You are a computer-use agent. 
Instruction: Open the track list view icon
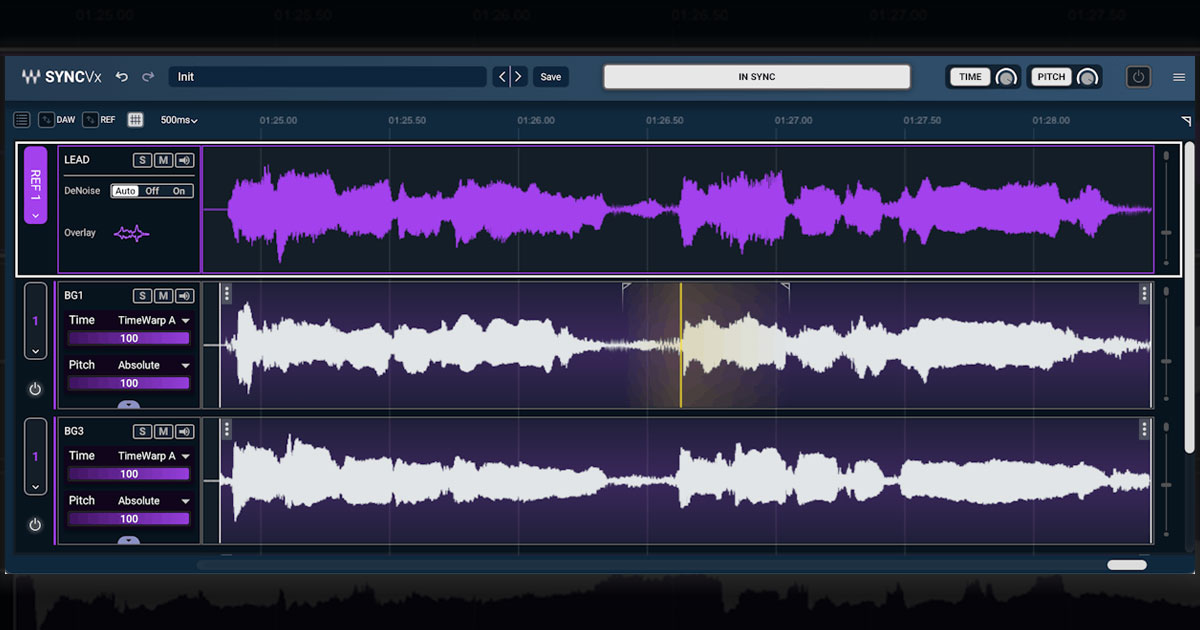pos(21,120)
